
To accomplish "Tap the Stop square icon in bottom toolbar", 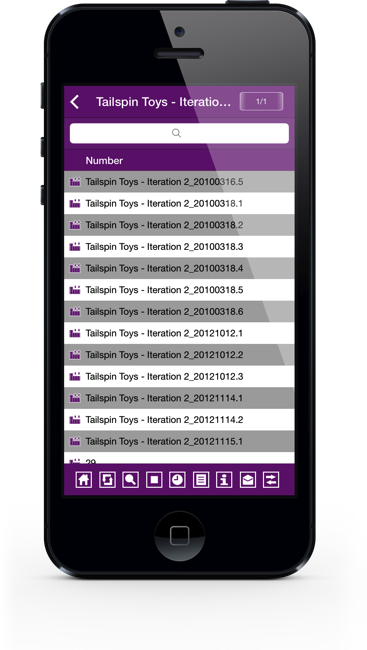I will coord(154,480).
